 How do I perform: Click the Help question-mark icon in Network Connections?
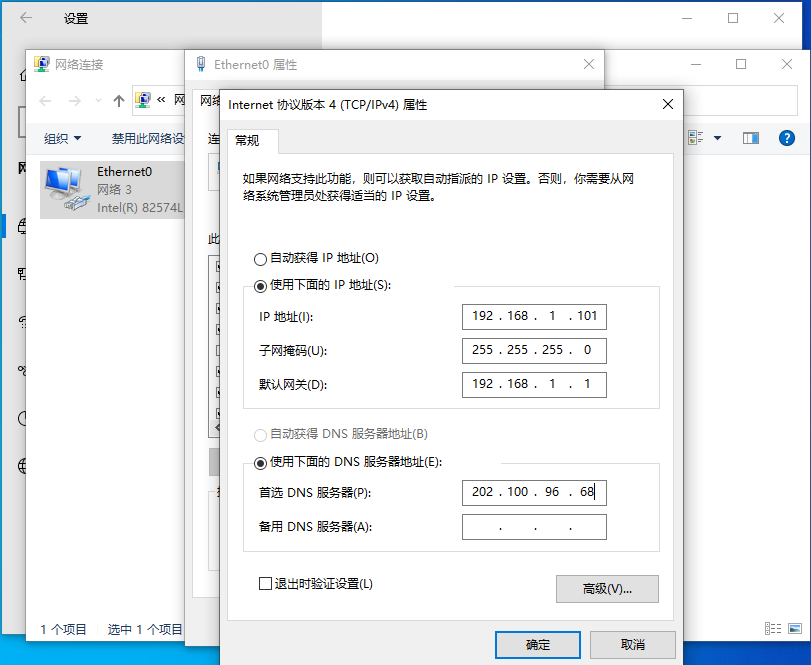(x=786, y=138)
